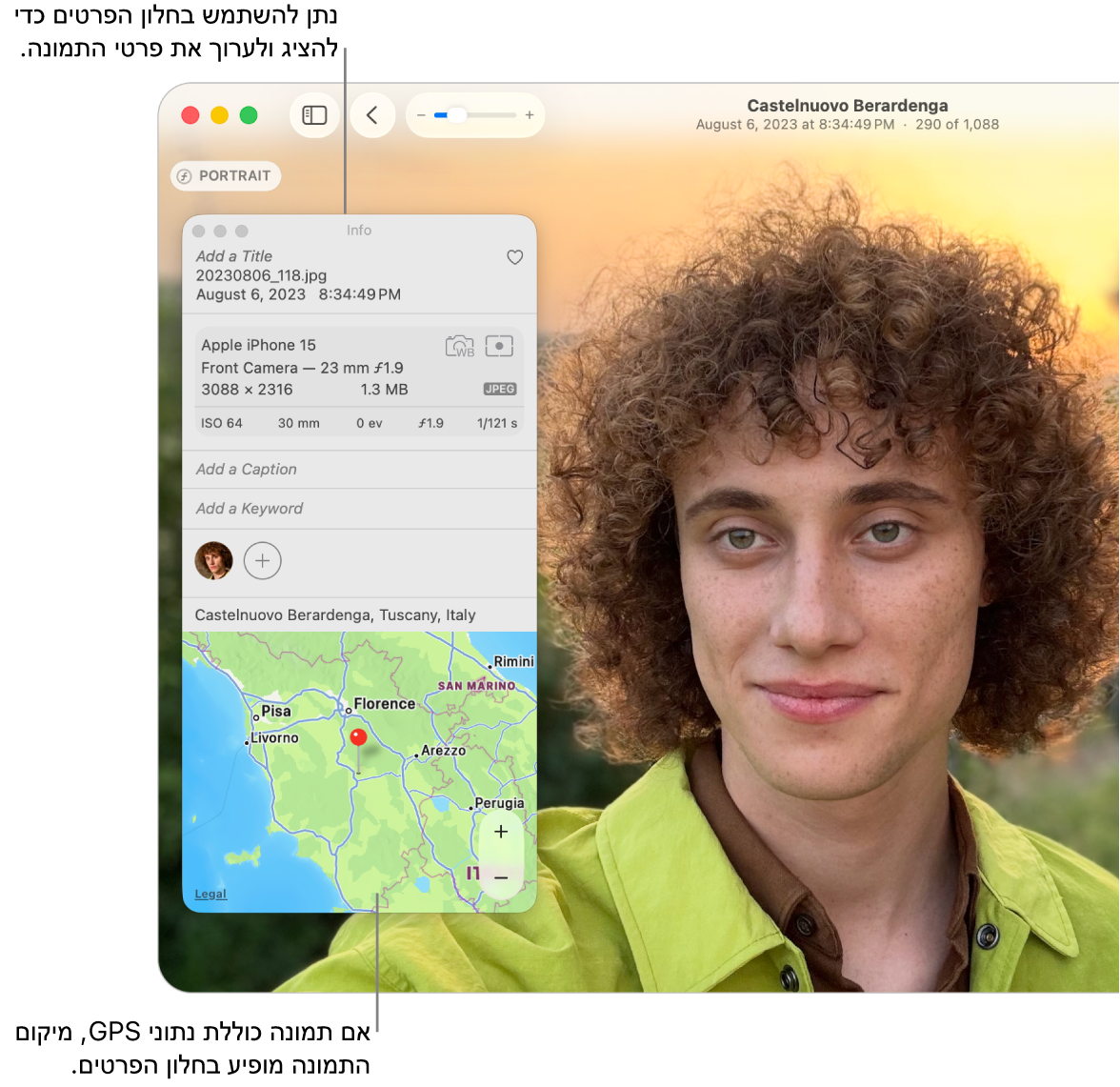The width and height of the screenshot is (1120, 1087).
Task: Zoom in on the map
Action: pyautogui.click(x=501, y=832)
